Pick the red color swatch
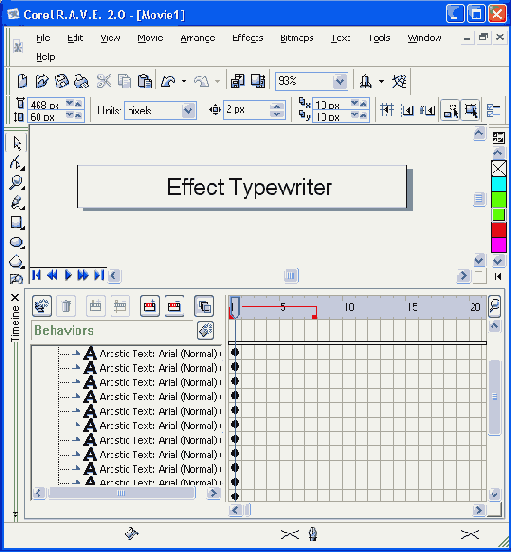Viewport: 511px width, 552px height. tap(499, 230)
